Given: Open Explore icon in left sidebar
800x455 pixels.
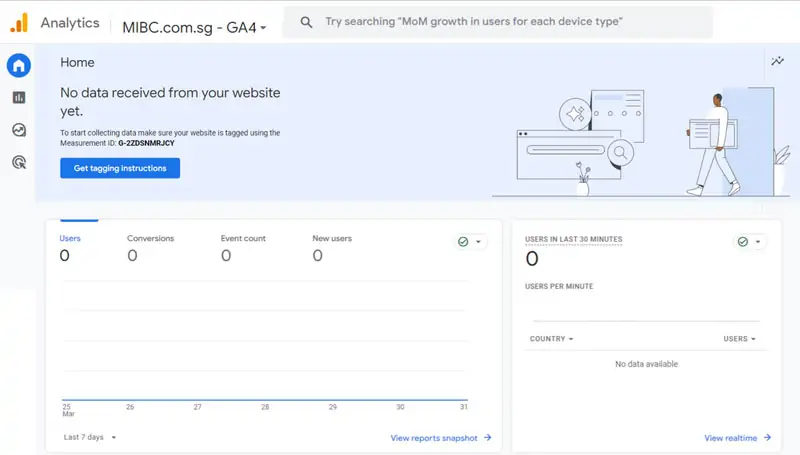Looking at the screenshot, I should [18, 130].
